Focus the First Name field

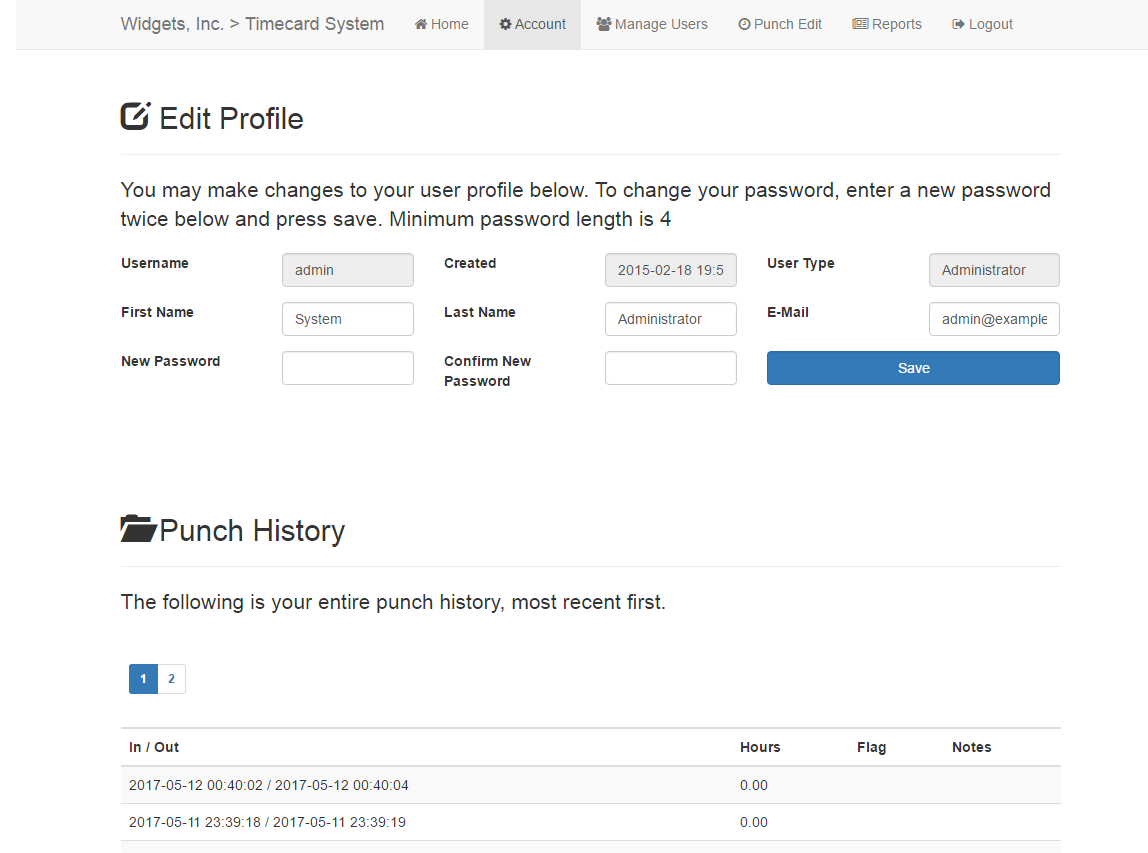click(347, 319)
